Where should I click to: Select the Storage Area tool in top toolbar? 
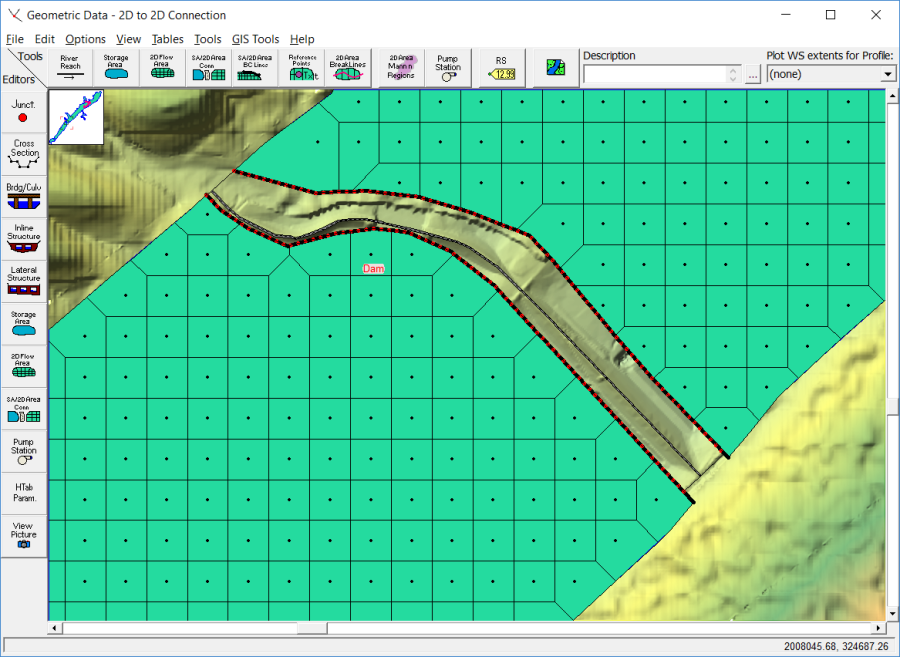click(x=115, y=68)
